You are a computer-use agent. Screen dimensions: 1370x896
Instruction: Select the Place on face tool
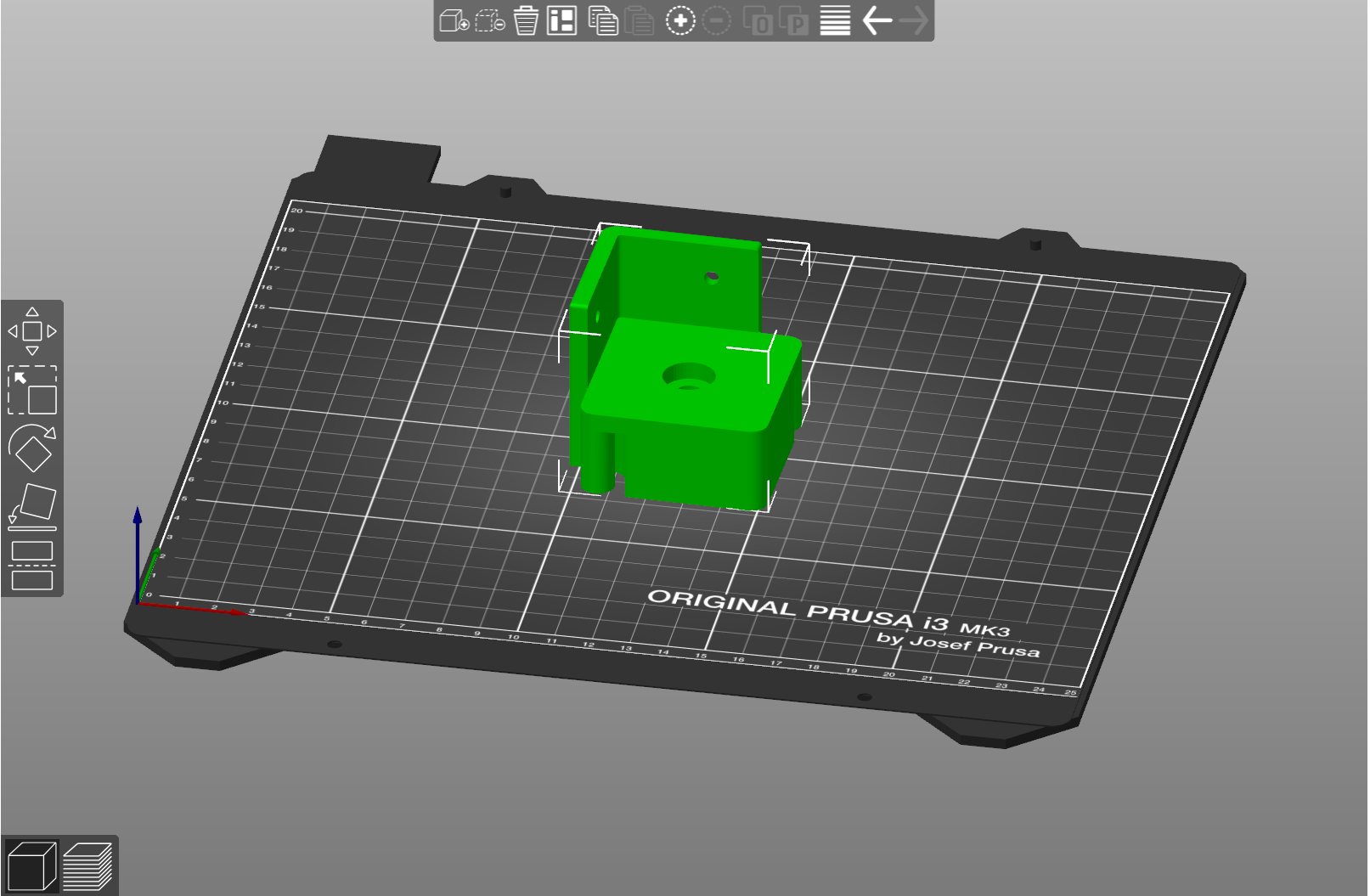click(x=32, y=507)
